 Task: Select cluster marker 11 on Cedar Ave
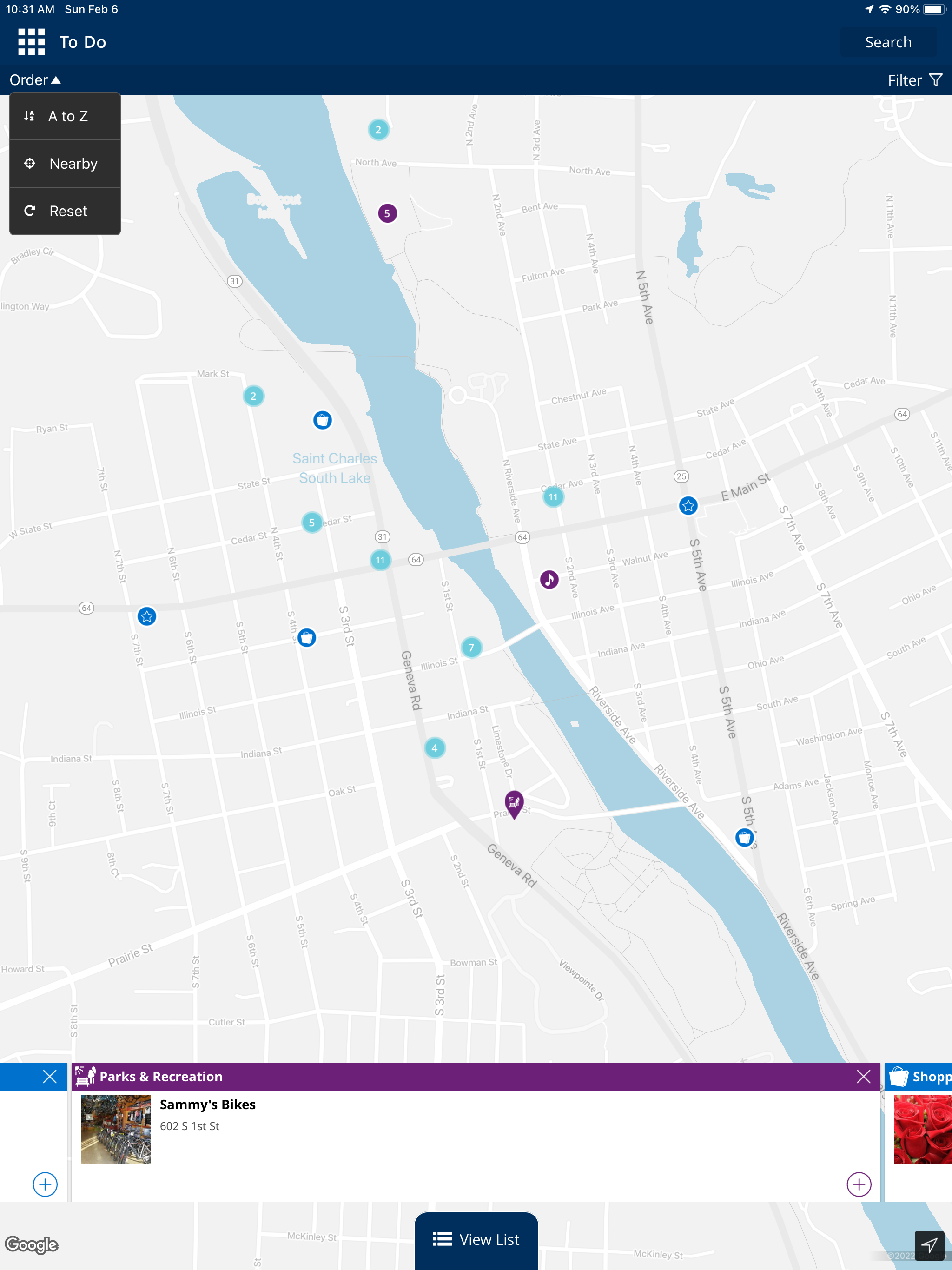pyautogui.click(x=553, y=496)
